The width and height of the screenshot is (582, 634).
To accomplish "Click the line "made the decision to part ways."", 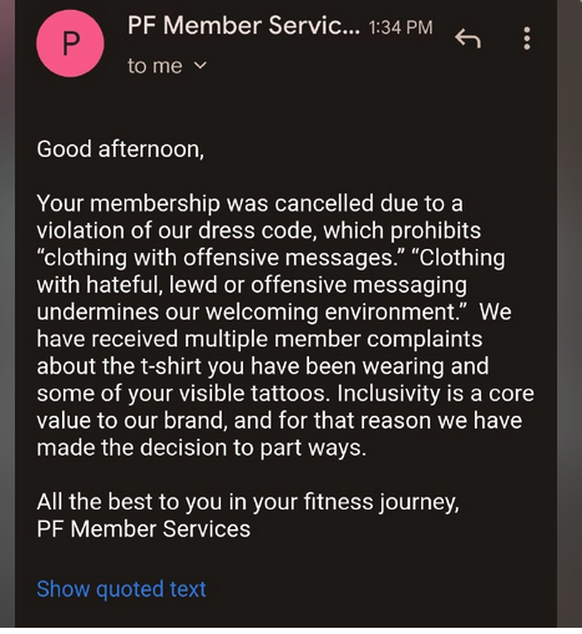I will tap(201, 448).
